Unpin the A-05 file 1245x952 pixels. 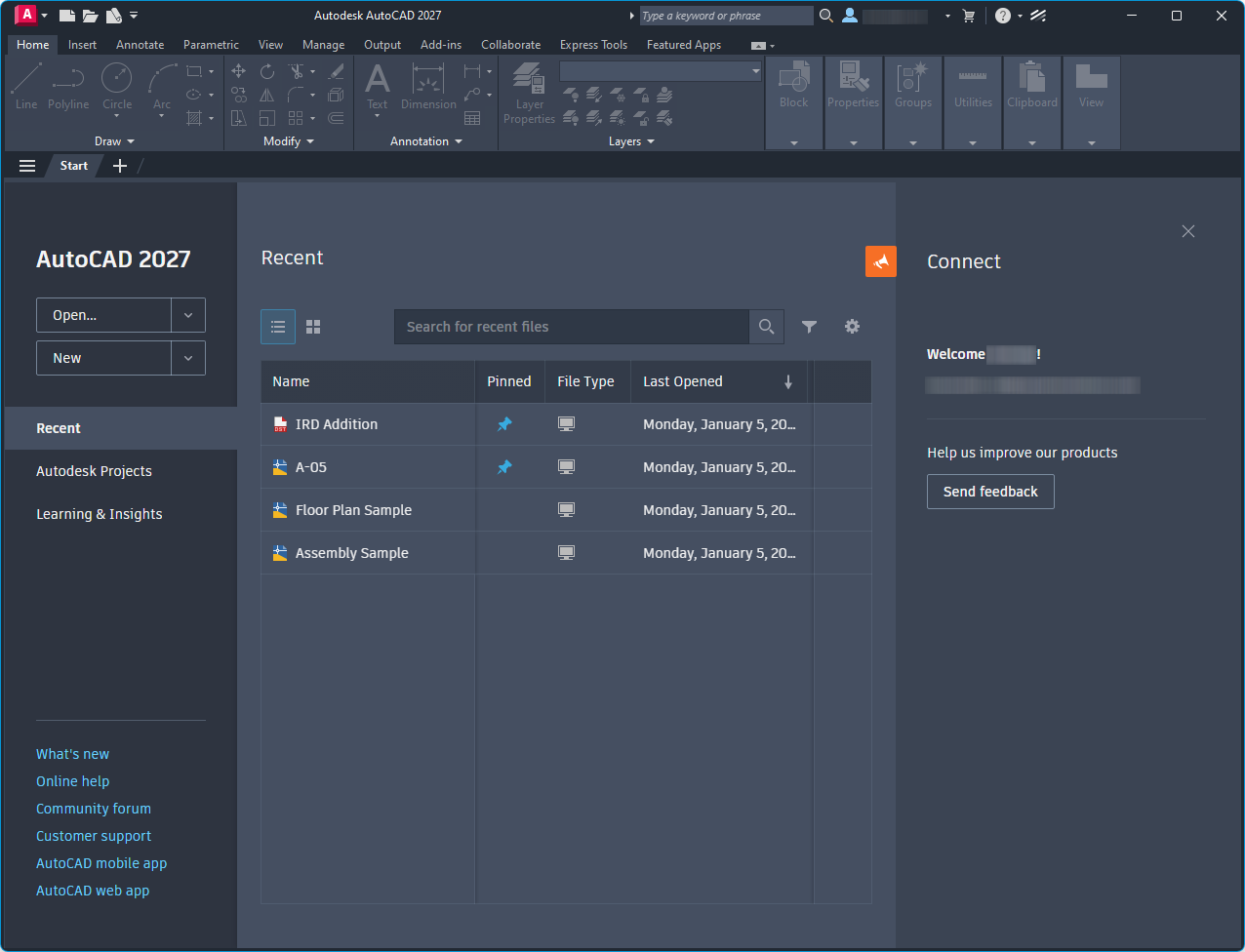504,467
